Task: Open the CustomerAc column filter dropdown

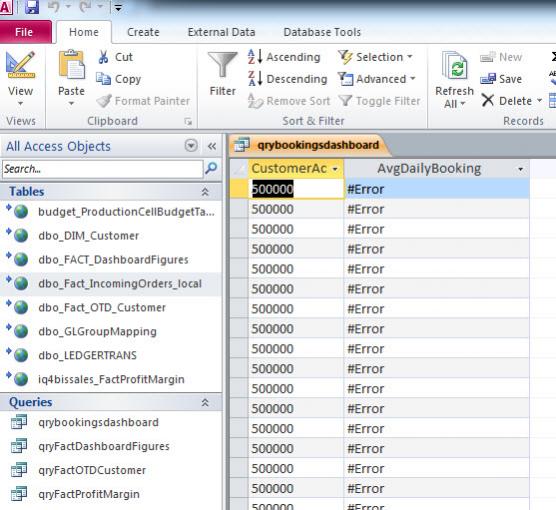Action: 335,169
